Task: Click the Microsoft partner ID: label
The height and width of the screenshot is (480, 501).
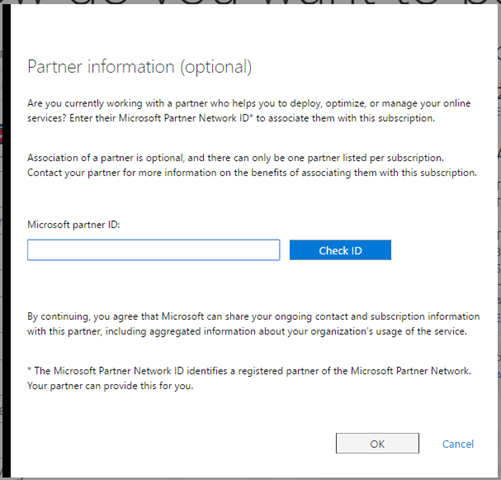Action: (x=74, y=225)
